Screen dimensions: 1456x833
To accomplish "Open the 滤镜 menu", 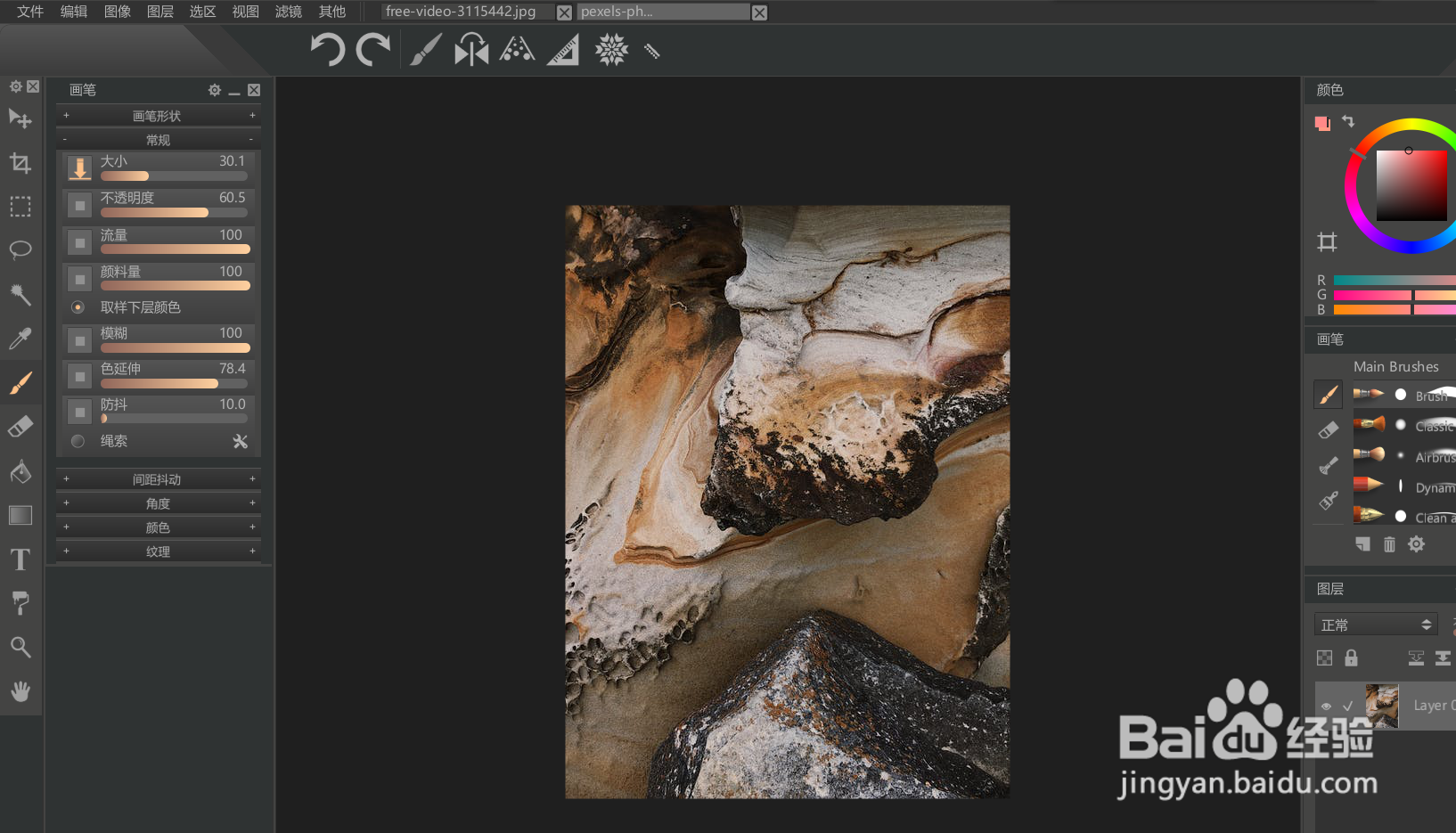I will tap(289, 12).
